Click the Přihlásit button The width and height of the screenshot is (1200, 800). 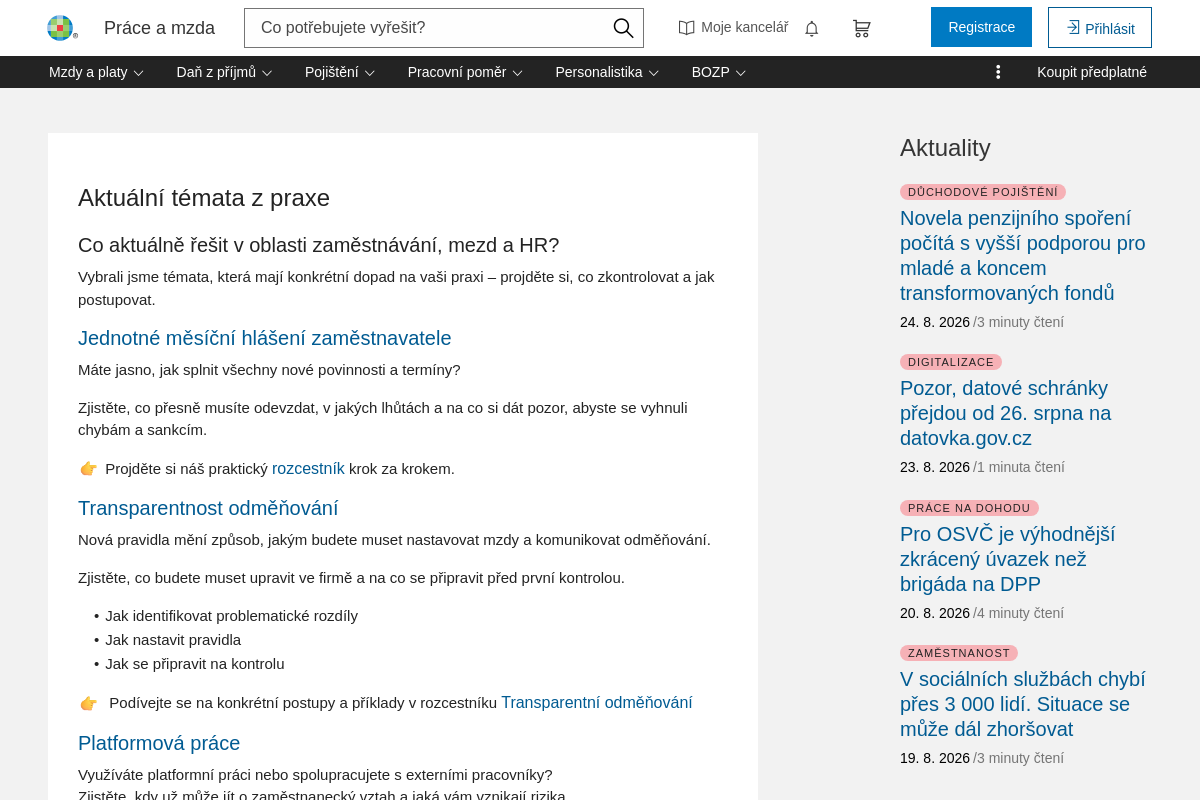[1100, 28]
